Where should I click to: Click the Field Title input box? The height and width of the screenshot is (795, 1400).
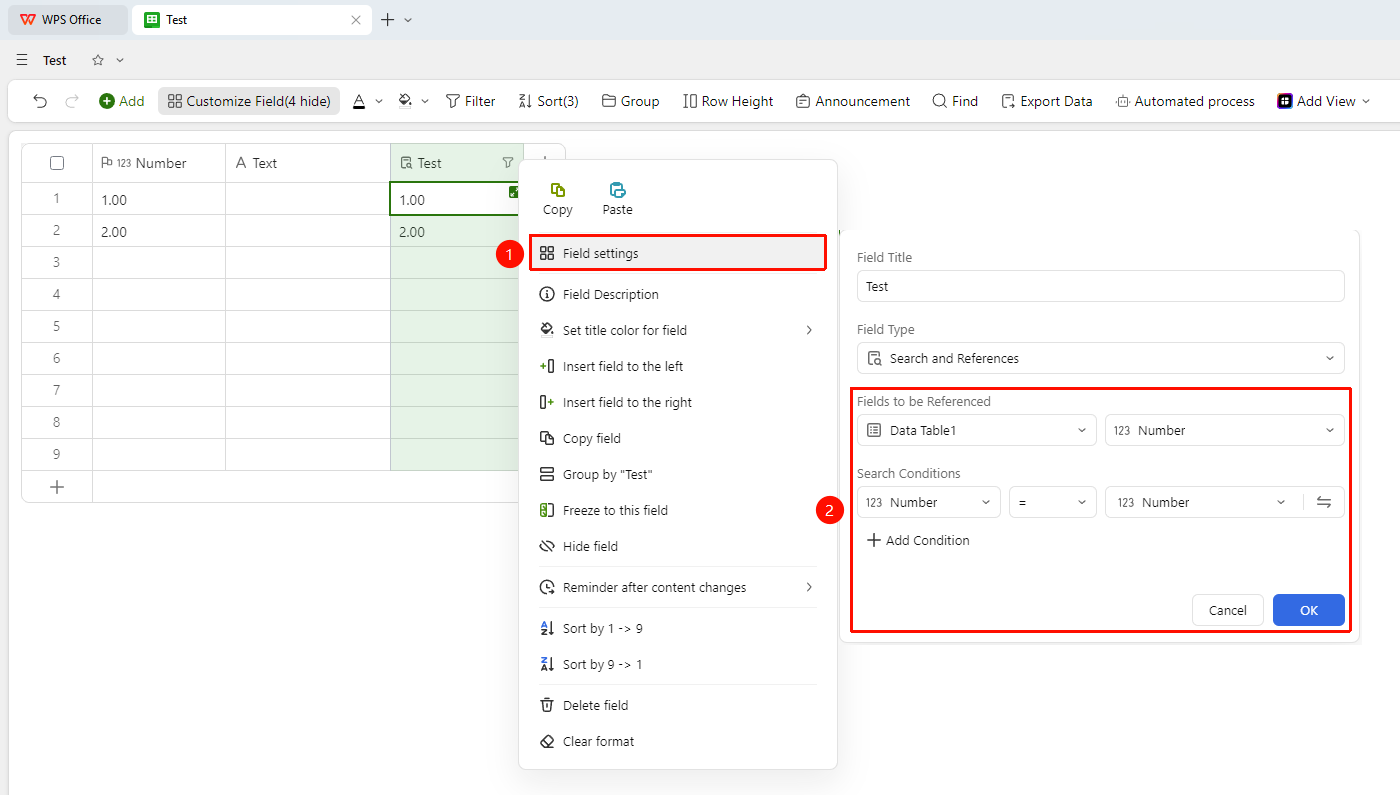1101,286
